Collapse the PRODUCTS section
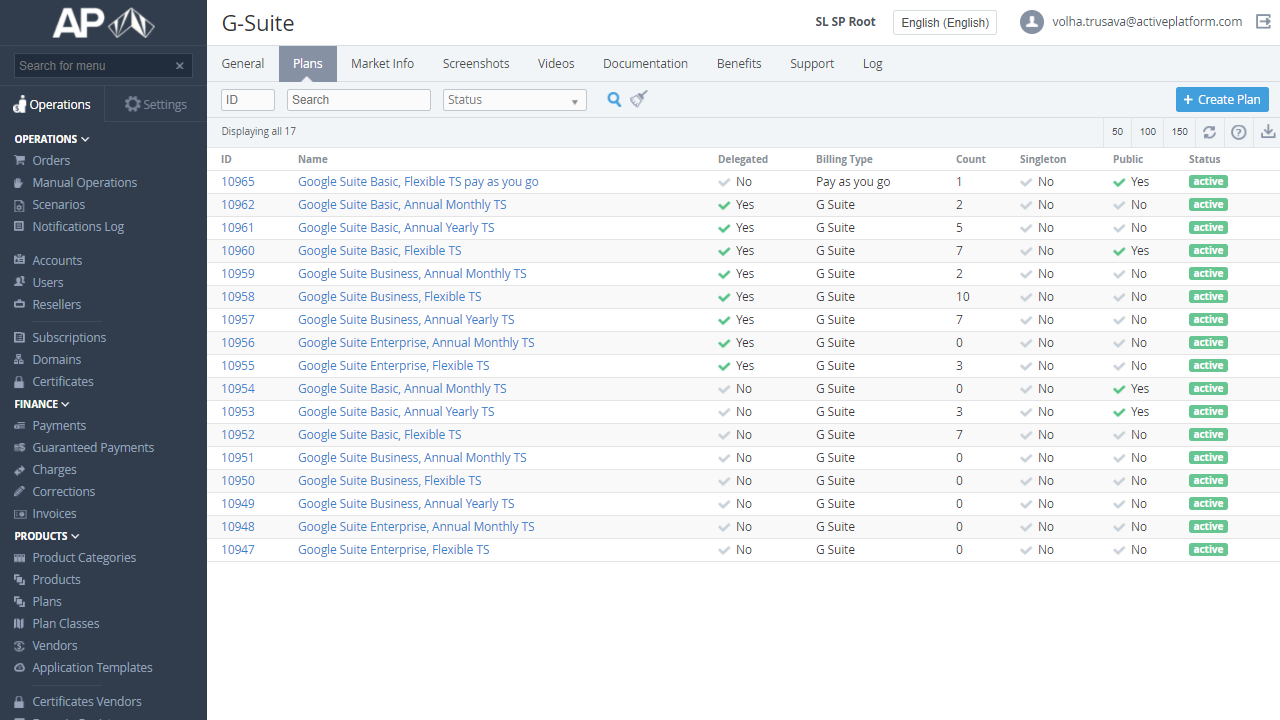This screenshot has width=1280, height=720. click(x=47, y=536)
